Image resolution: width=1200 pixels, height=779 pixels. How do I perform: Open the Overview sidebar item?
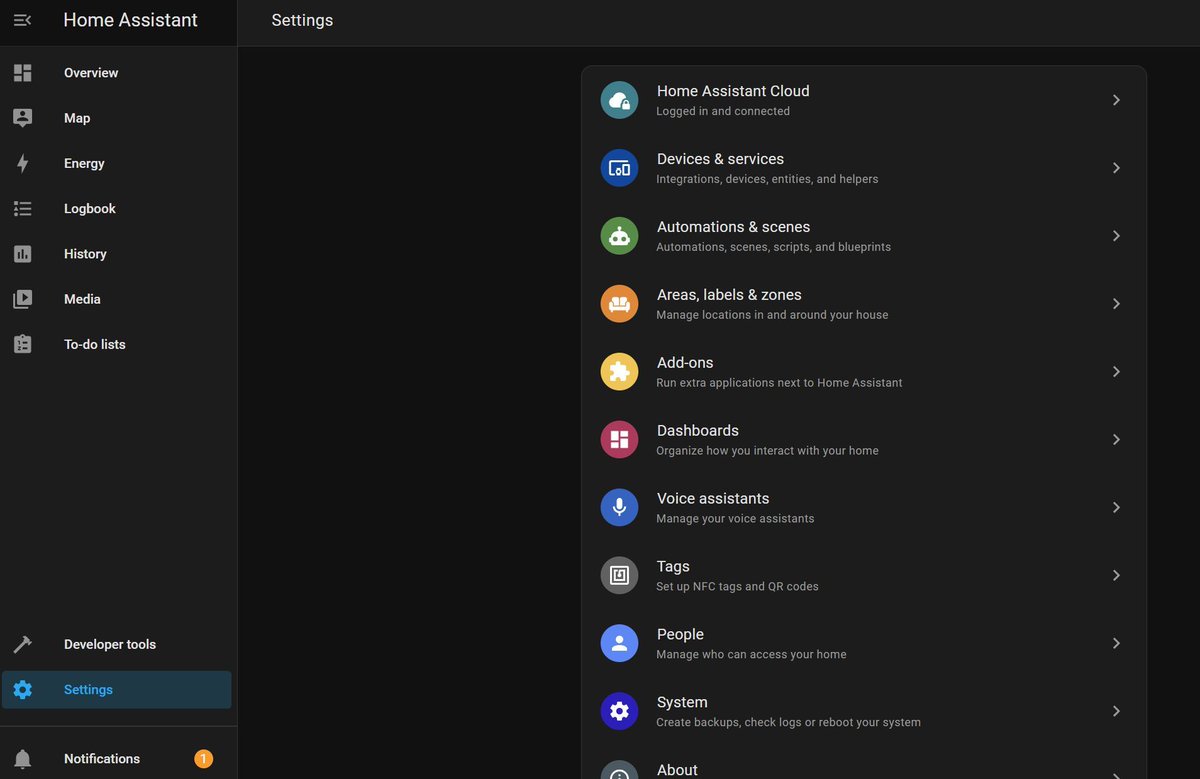117,73
